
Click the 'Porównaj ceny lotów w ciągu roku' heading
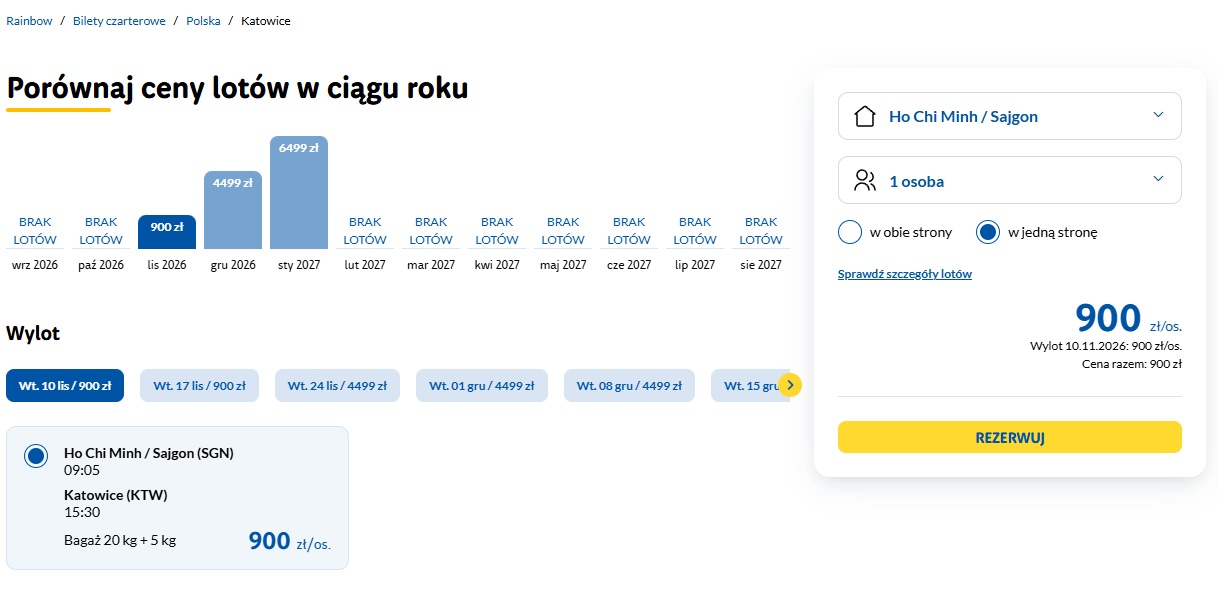237,88
